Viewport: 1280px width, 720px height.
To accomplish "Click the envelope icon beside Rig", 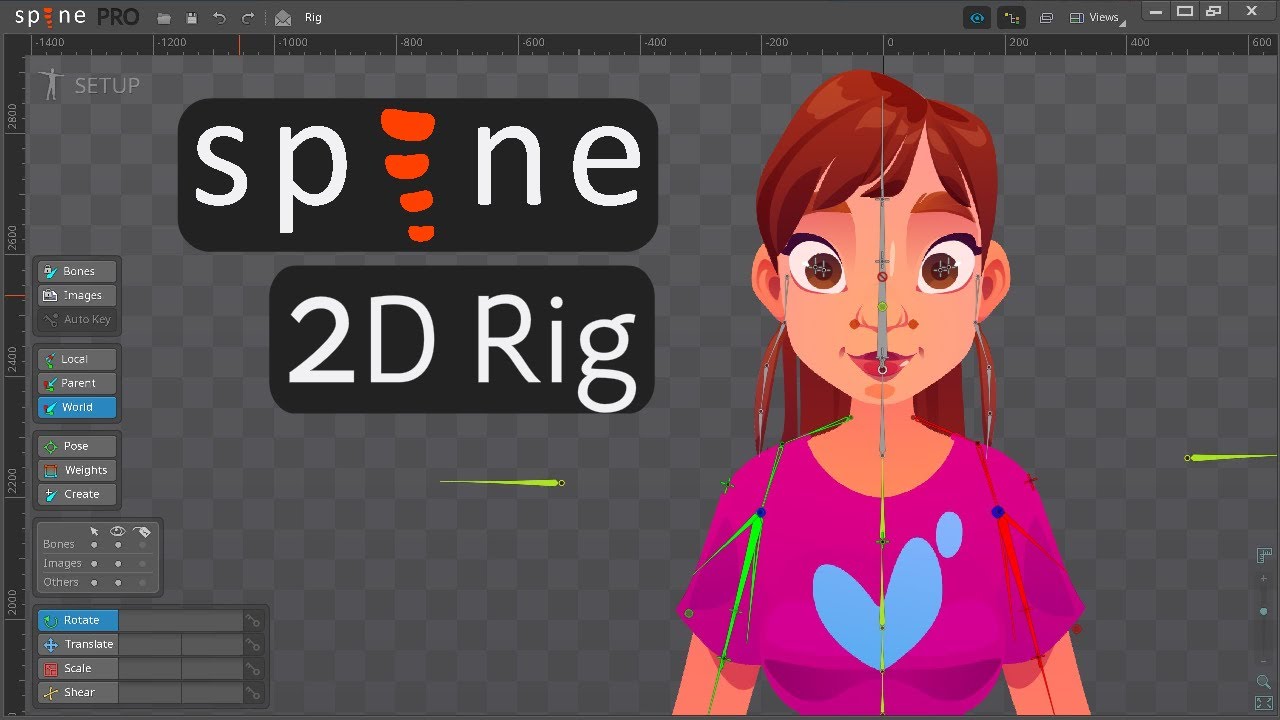I will (x=283, y=18).
